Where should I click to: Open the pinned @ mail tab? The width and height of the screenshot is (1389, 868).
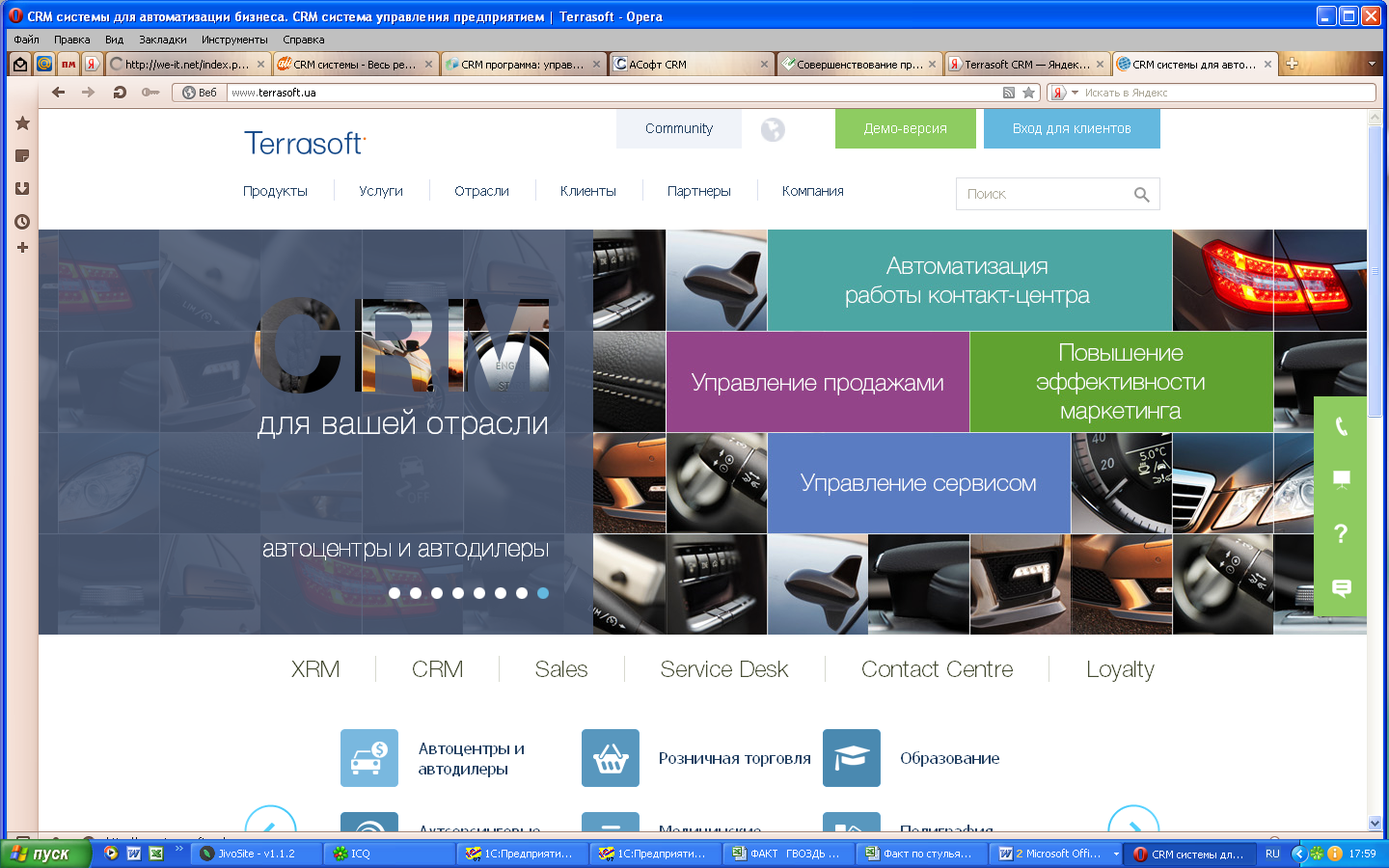(x=43, y=65)
